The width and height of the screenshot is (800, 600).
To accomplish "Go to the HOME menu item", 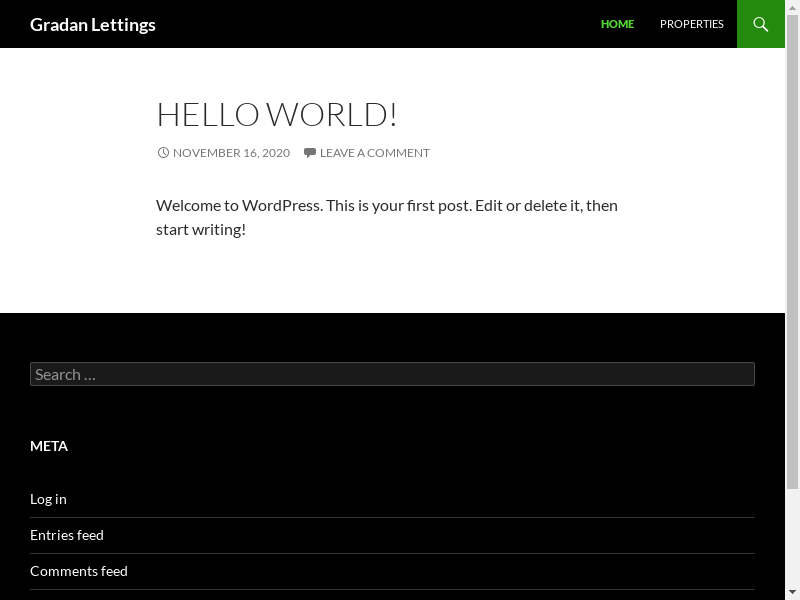I will [617, 24].
